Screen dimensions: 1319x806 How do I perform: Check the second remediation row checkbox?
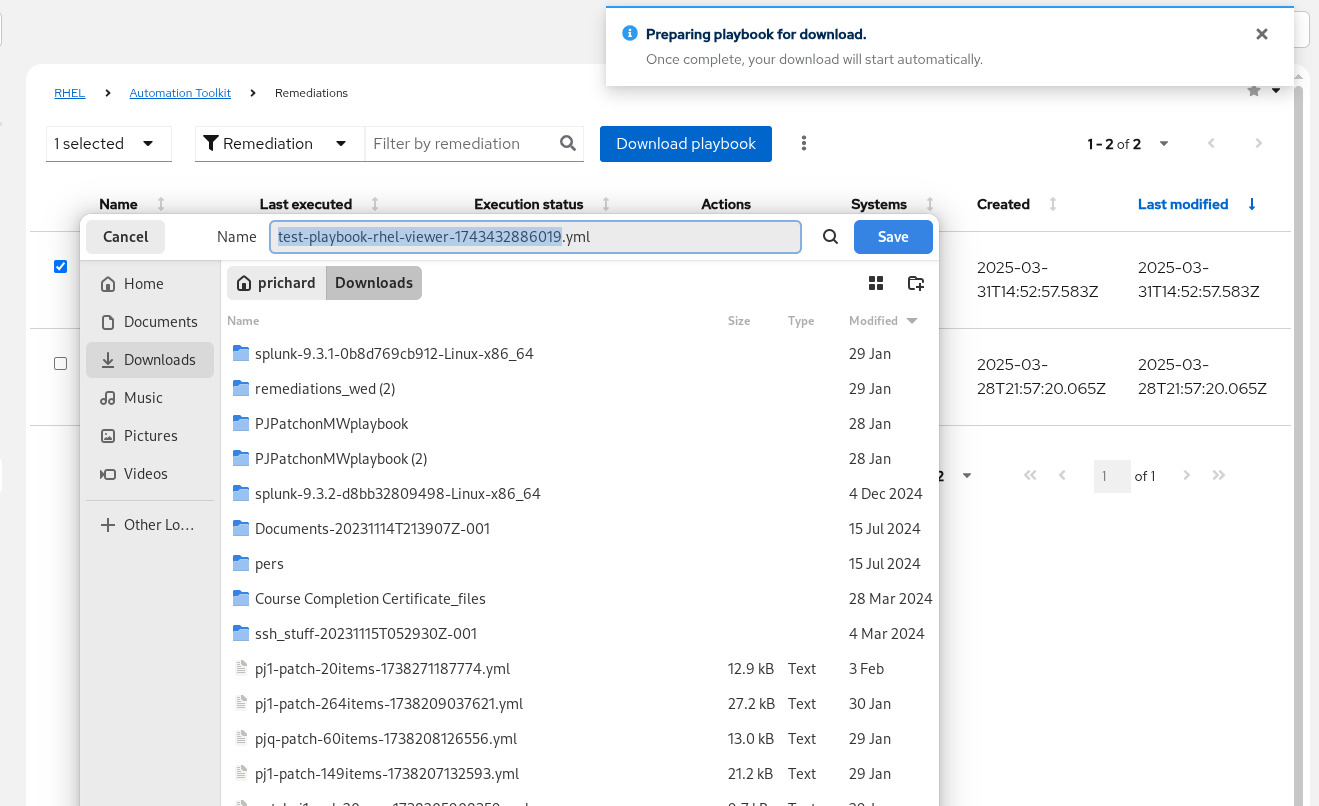pyautogui.click(x=60, y=363)
